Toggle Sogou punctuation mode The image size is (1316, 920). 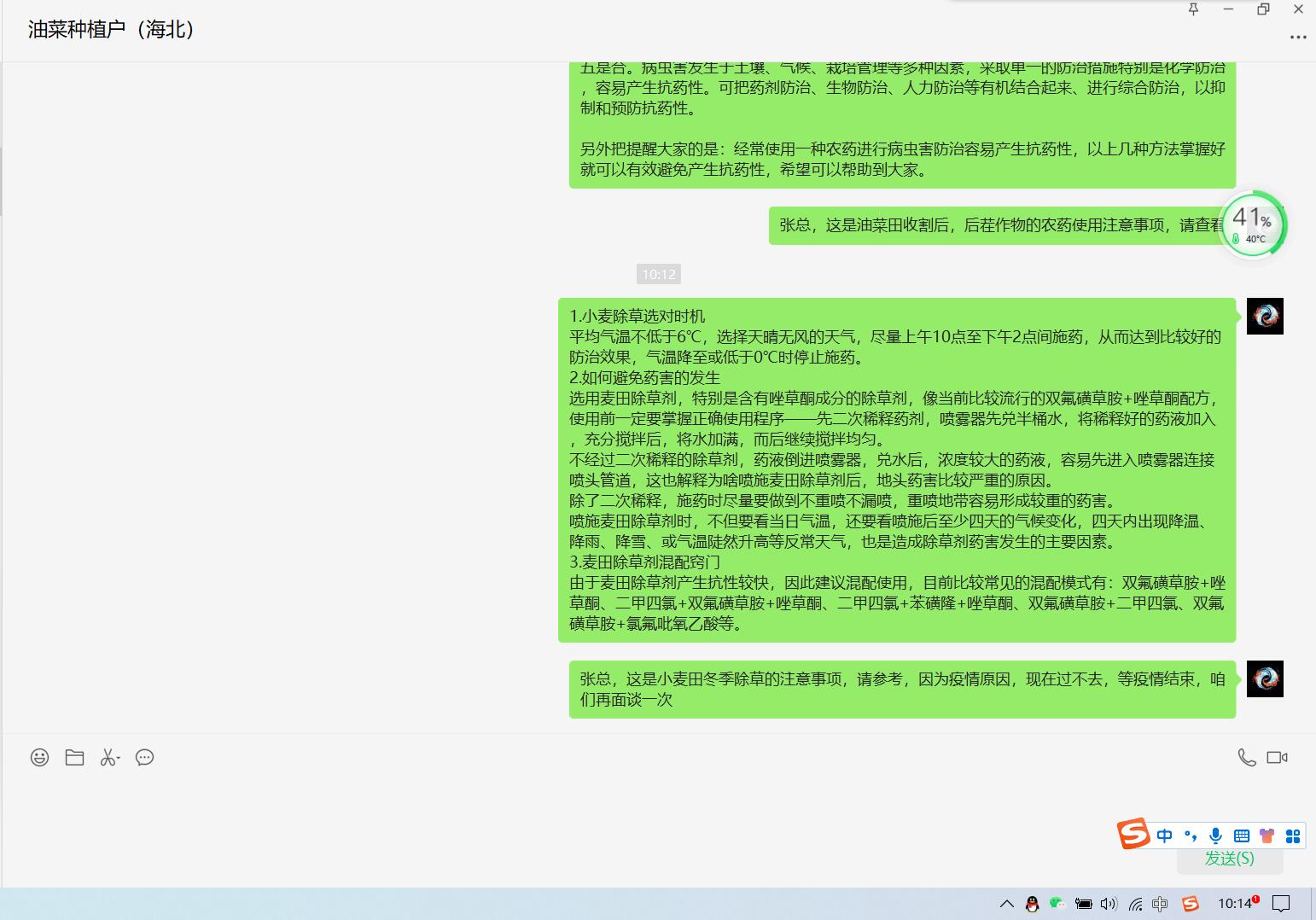tap(1191, 836)
